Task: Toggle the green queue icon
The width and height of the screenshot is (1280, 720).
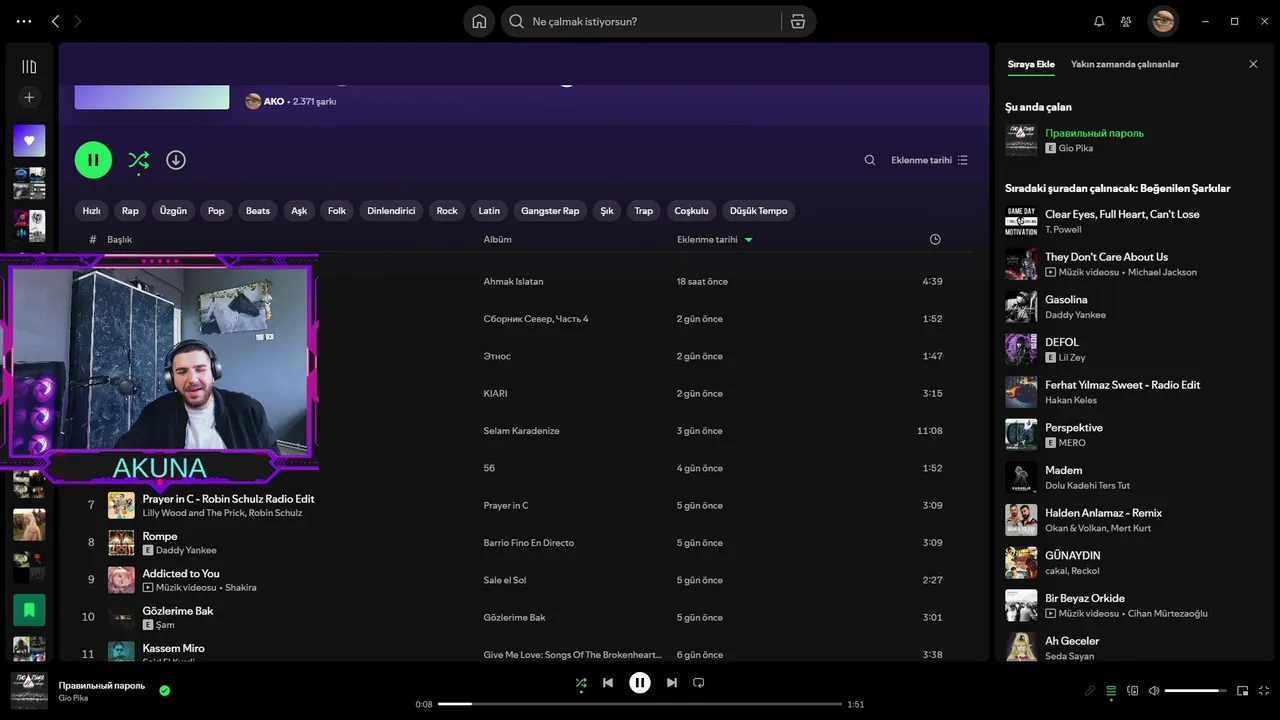Action: pos(1111,691)
